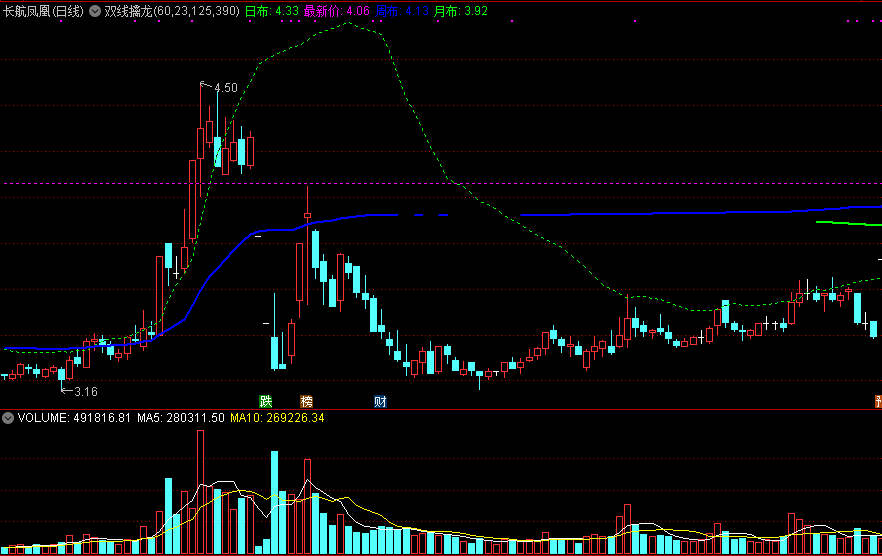This screenshot has width=882, height=556.
Task: Click the 月布: 3.92 value
Action: click(x=461, y=11)
